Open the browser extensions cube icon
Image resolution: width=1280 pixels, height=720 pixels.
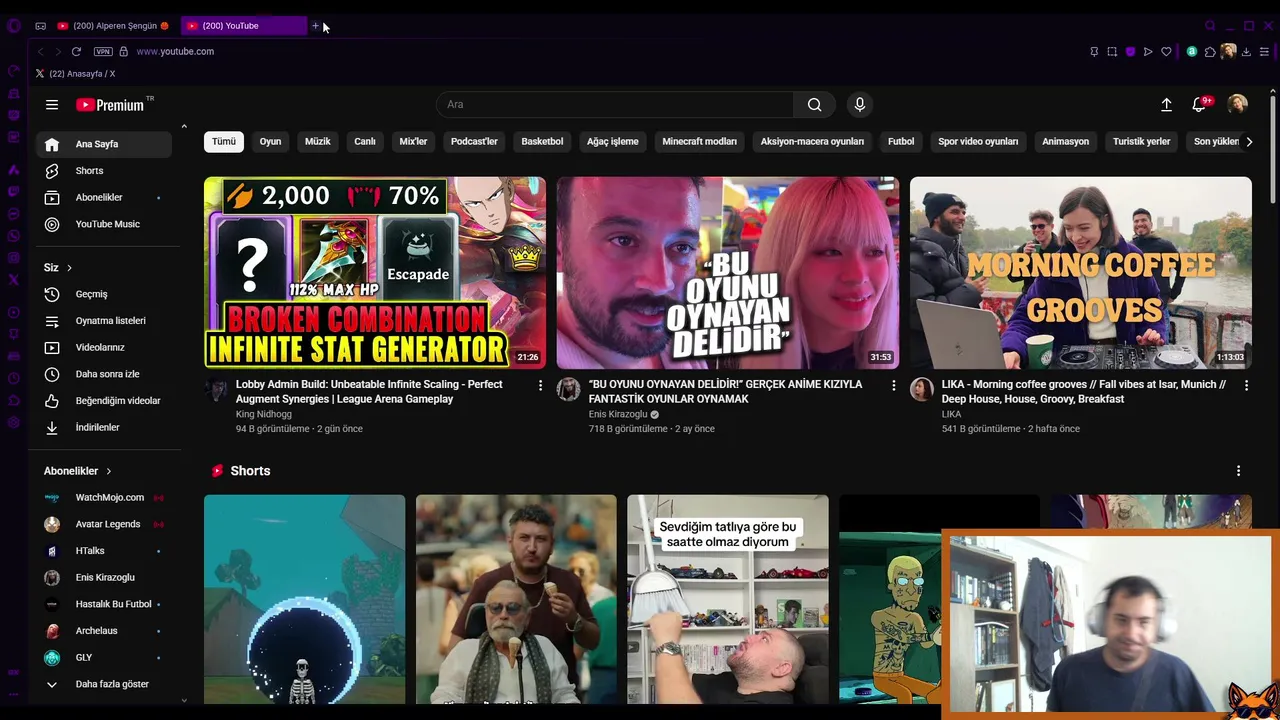click(1210, 51)
